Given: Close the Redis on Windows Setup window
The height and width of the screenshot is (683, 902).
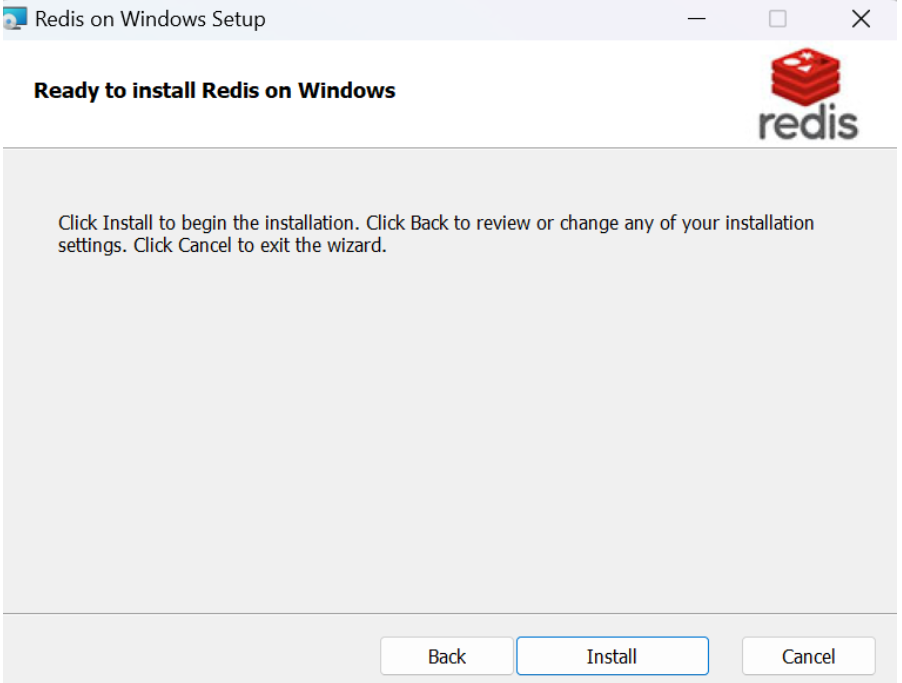Looking at the screenshot, I should click(x=861, y=19).
